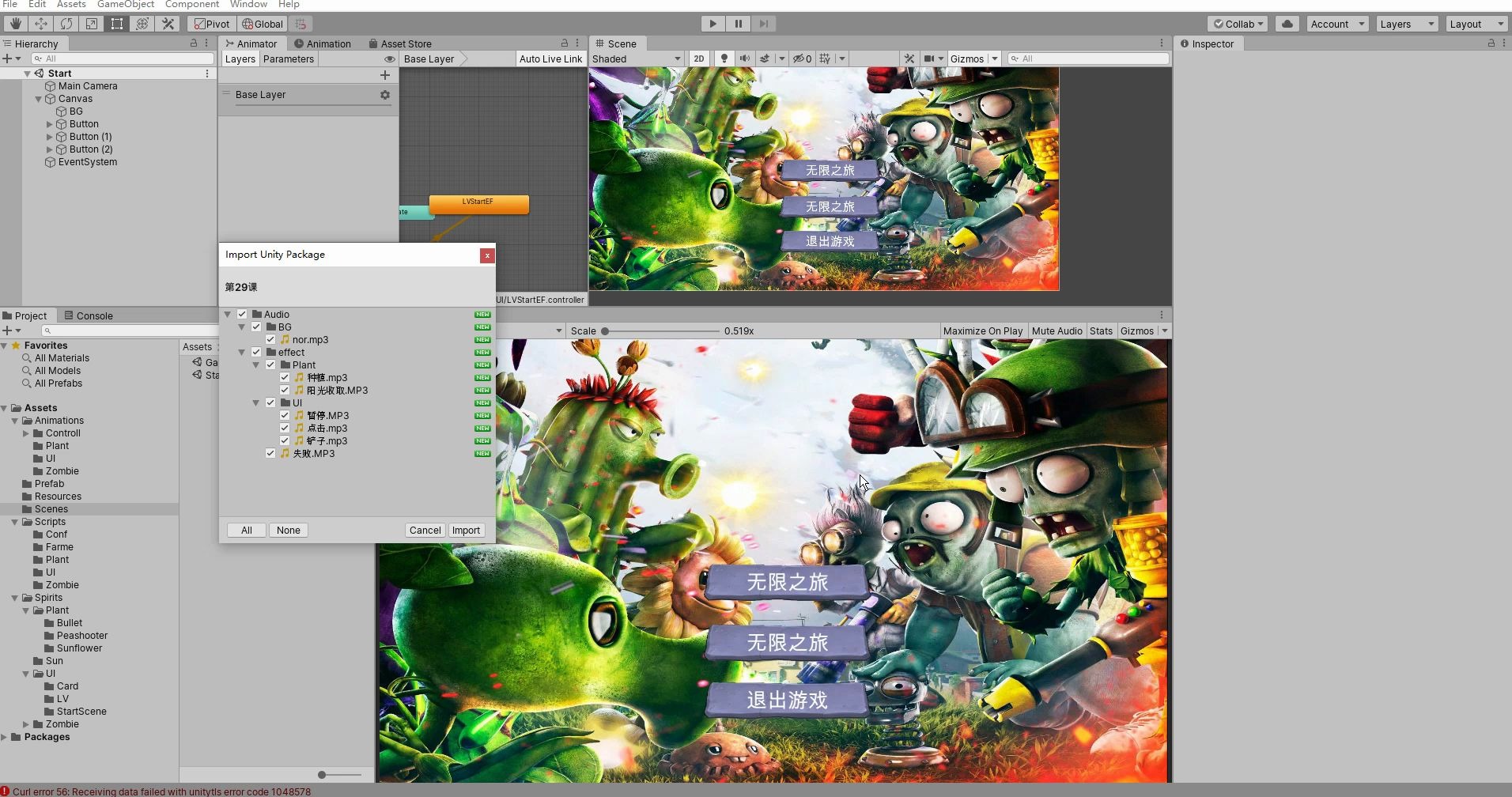Select the Rotate tool
Image resolution: width=1512 pixels, height=797 pixels.
coord(66,23)
